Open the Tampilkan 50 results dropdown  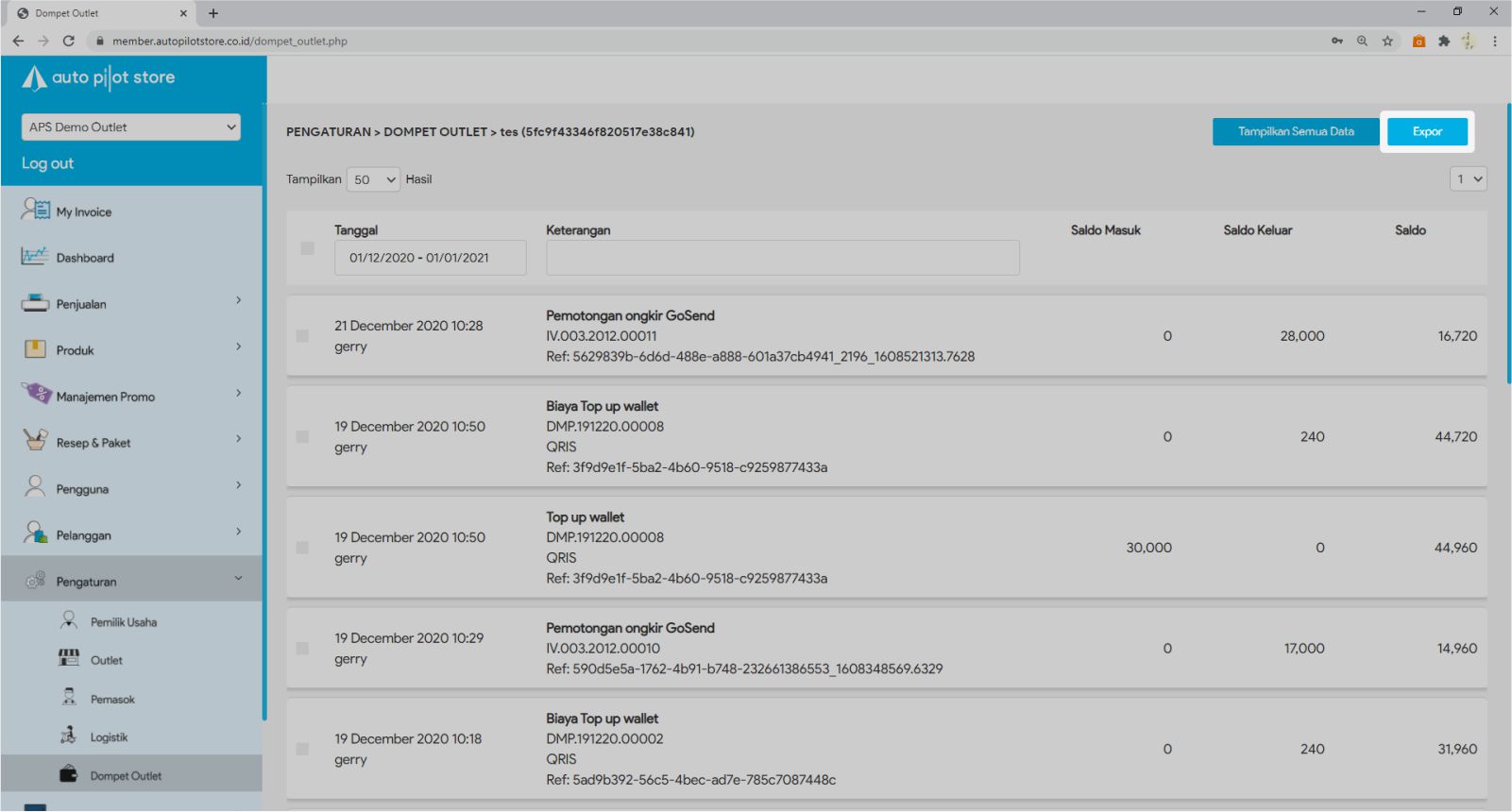pyautogui.click(x=373, y=179)
